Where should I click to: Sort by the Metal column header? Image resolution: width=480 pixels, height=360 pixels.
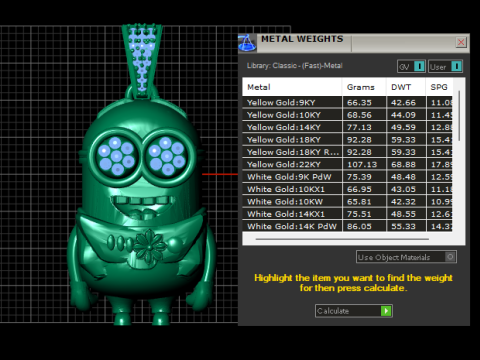pos(292,87)
